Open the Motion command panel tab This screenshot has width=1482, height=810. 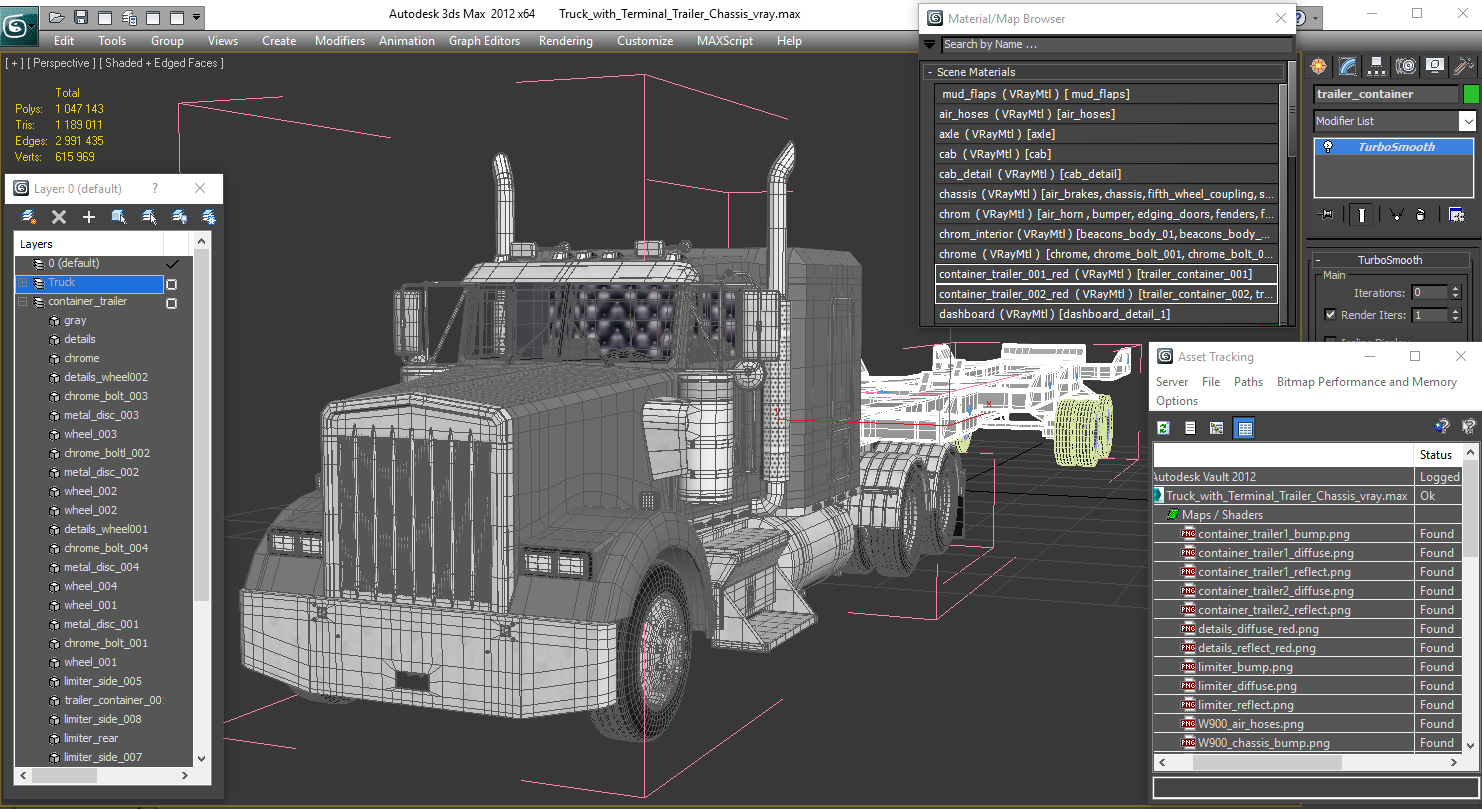tap(1406, 66)
